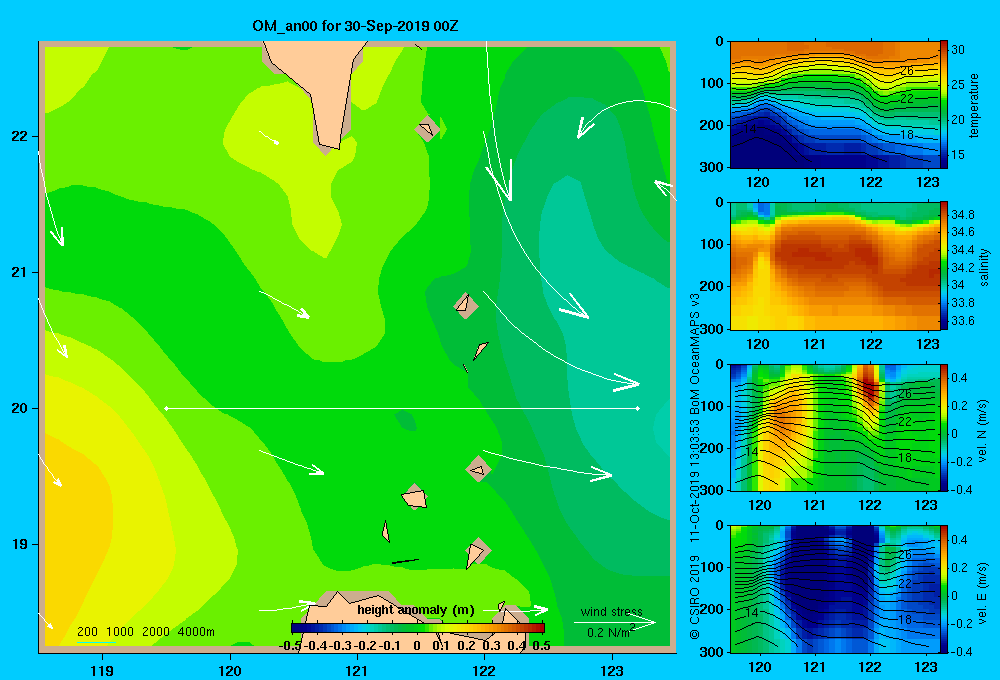Click depth tick '100' on the salinity panel
This screenshot has width=1000, height=680.
pyautogui.click(x=713, y=244)
